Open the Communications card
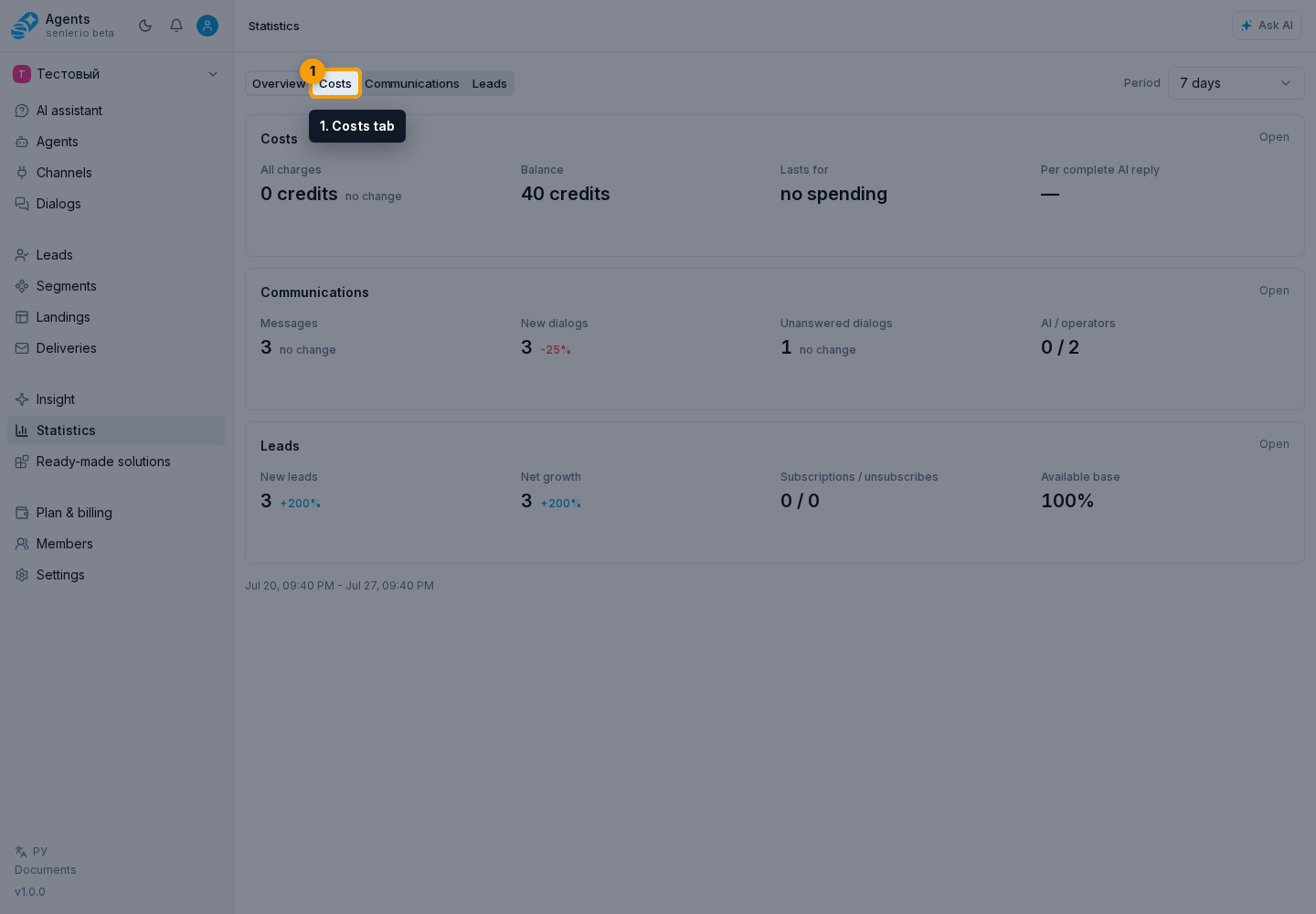 pos(1274,291)
